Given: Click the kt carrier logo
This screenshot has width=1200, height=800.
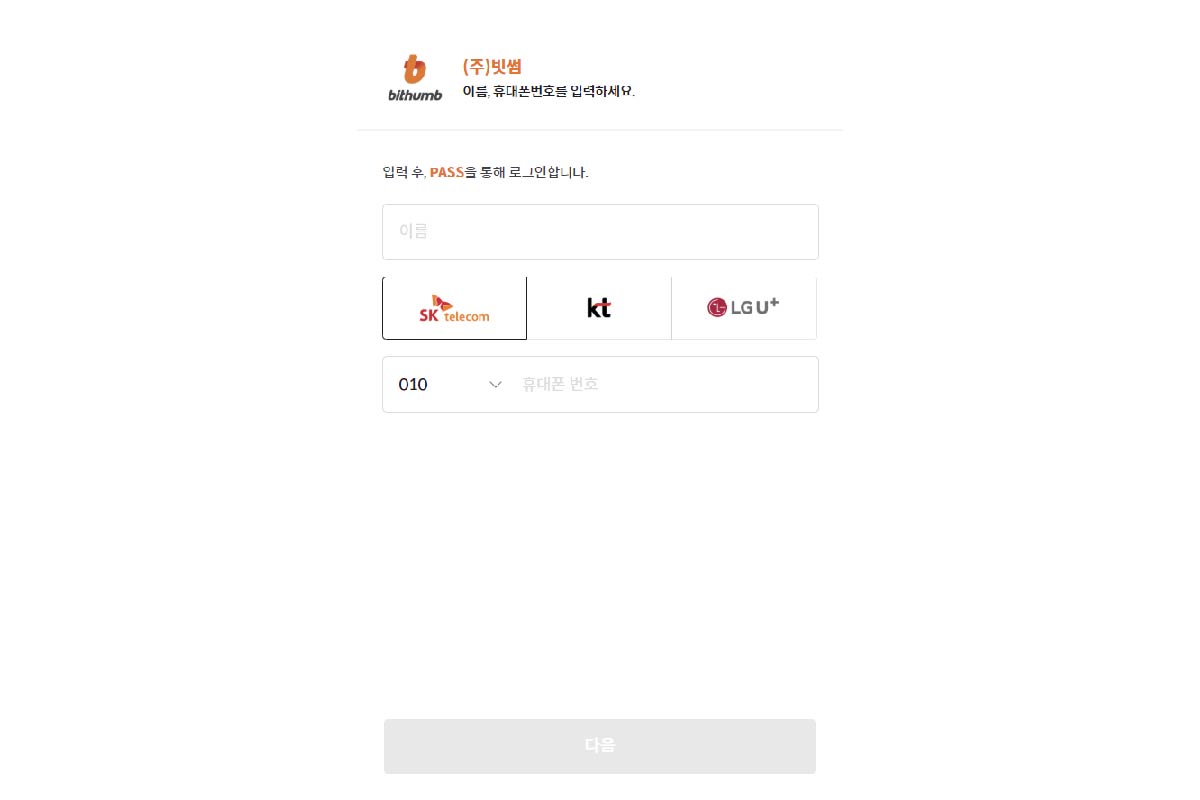Looking at the screenshot, I should pos(599,308).
